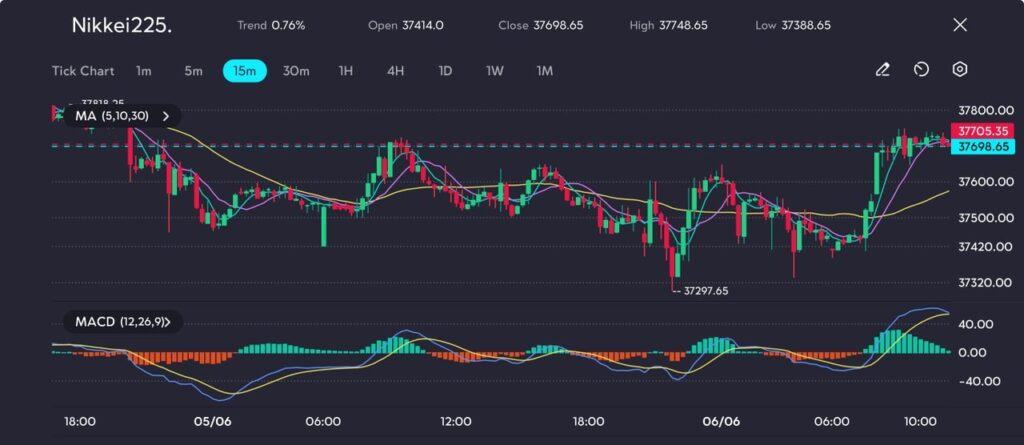Select the pencil drawing tool icon
The width and height of the screenshot is (1024, 445).
882,70
